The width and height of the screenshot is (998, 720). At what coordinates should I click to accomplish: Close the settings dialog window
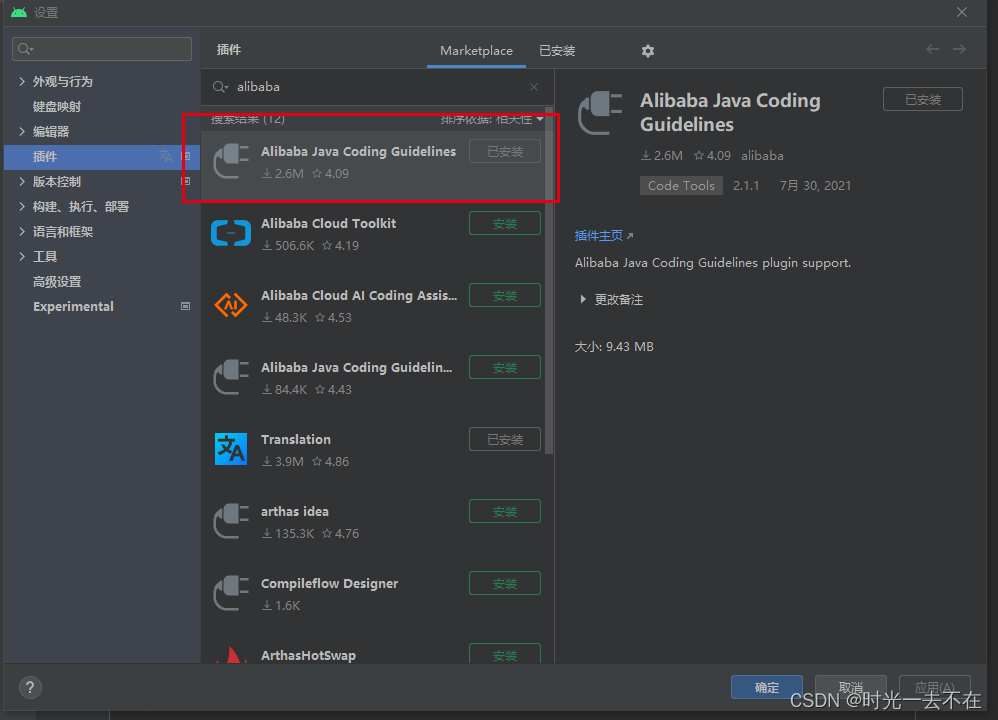pos(962,12)
